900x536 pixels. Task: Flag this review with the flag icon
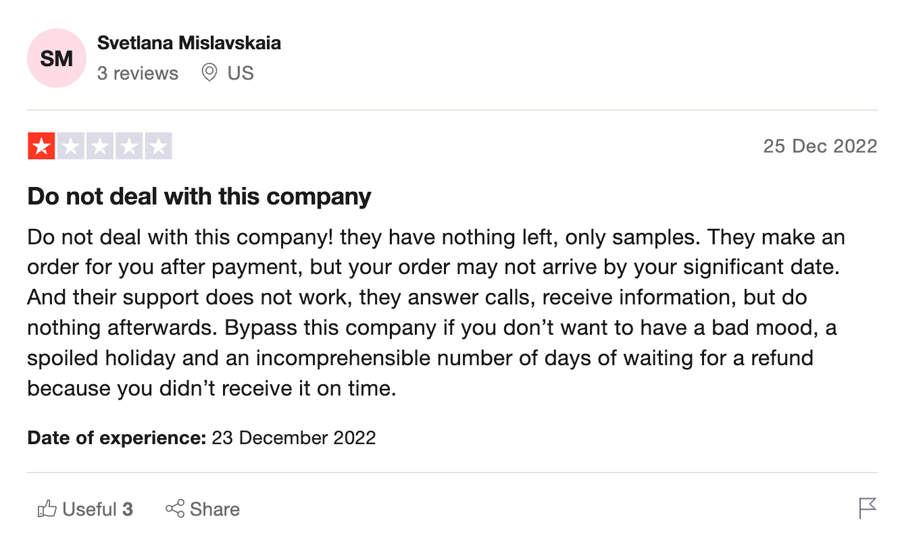[867, 508]
